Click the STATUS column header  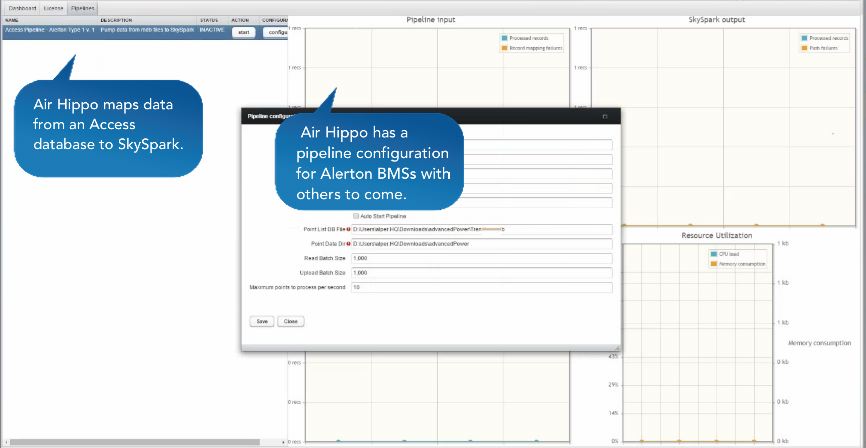coord(209,20)
